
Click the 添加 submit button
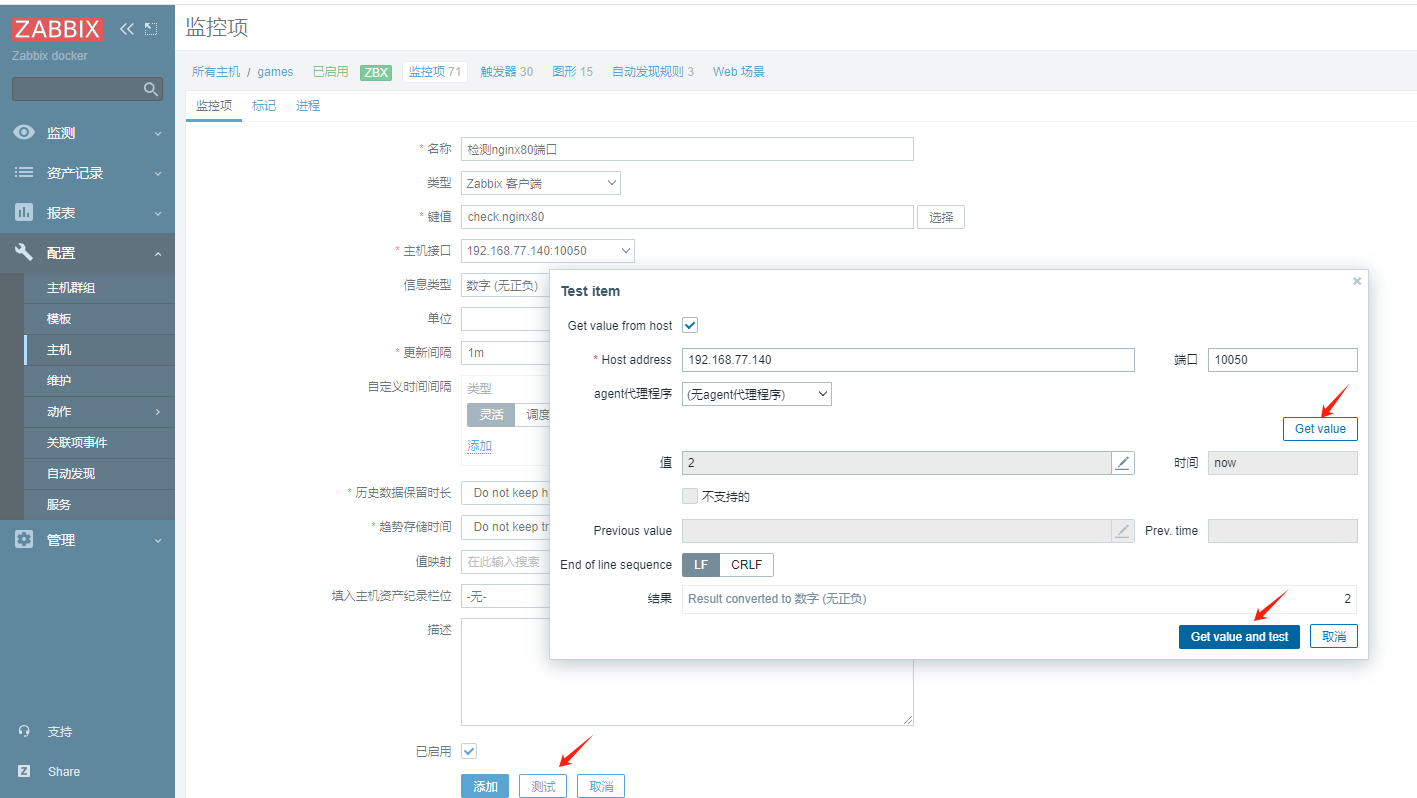point(485,786)
